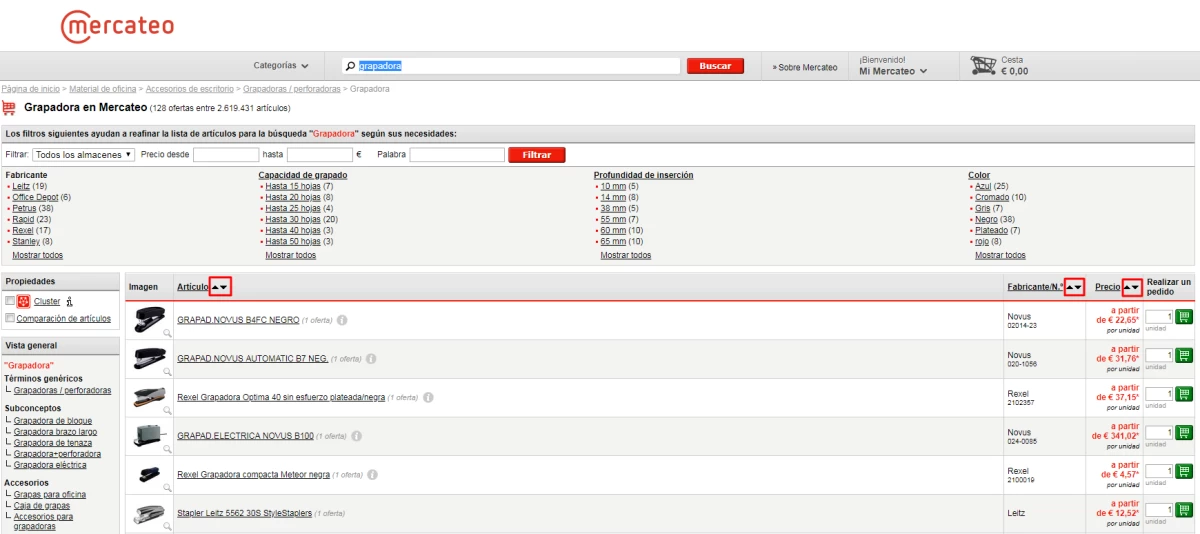Viewport: 1200px width, 534px height.
Task: Go to Sobre Mercateo
Action: [x=805, y=67]
